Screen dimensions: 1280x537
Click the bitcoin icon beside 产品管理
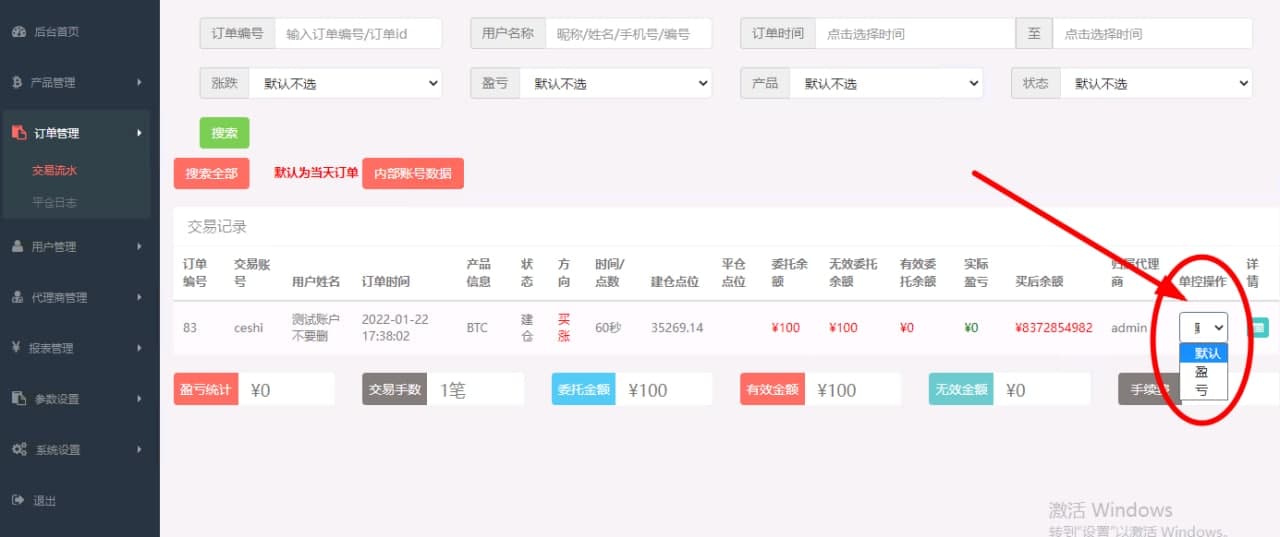[18, 82]
